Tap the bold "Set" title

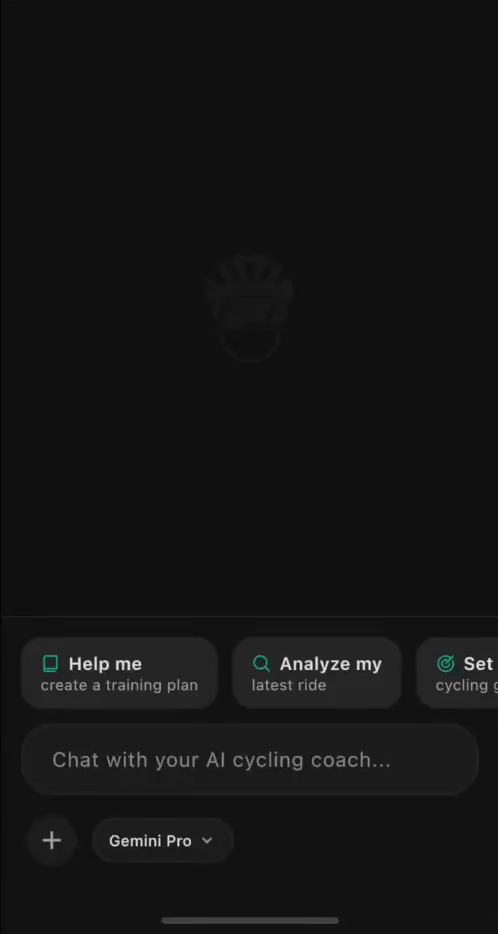click(478, 664)
